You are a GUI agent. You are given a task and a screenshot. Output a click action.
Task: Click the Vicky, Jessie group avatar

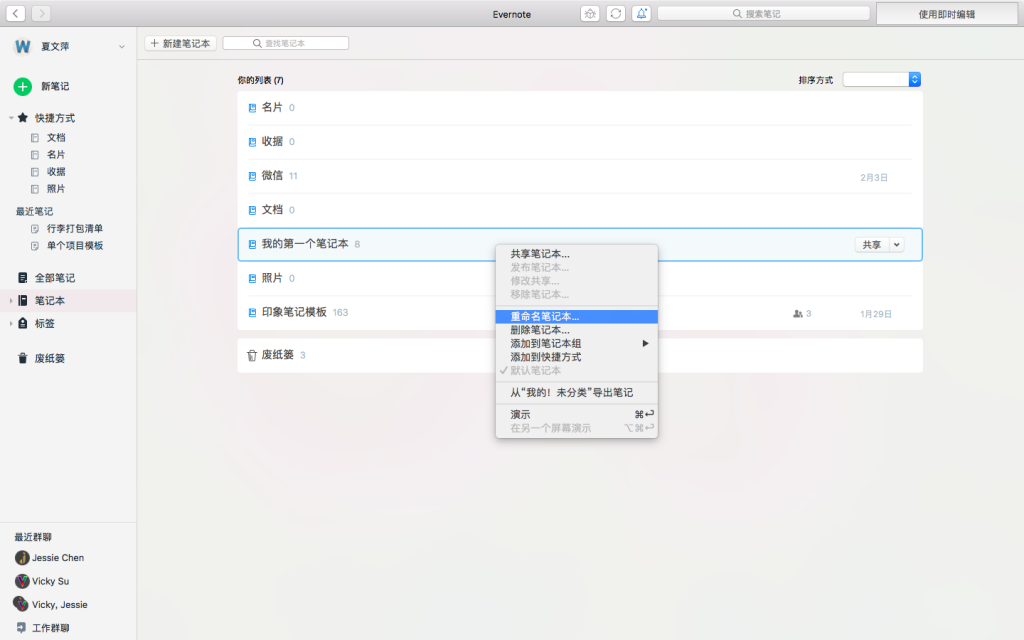[22, 604]
